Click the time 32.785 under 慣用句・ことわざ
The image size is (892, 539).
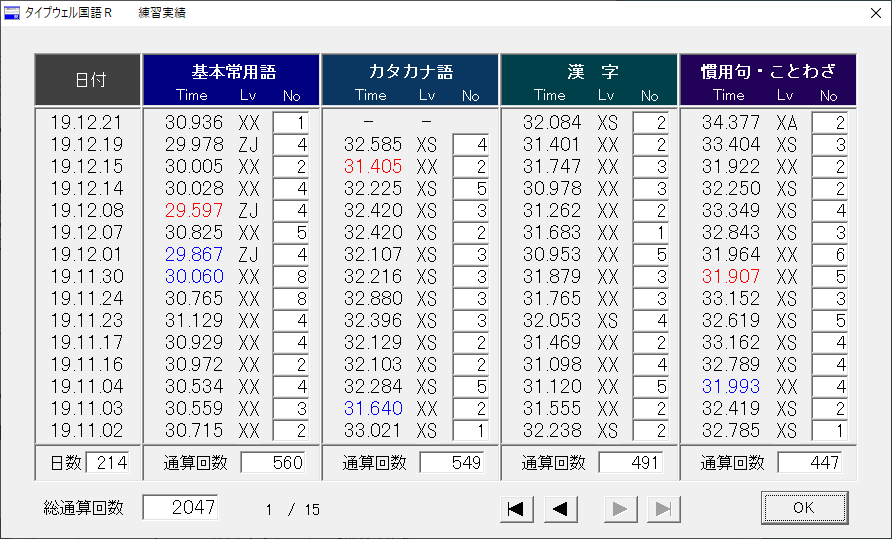click(x=731, y=430)
